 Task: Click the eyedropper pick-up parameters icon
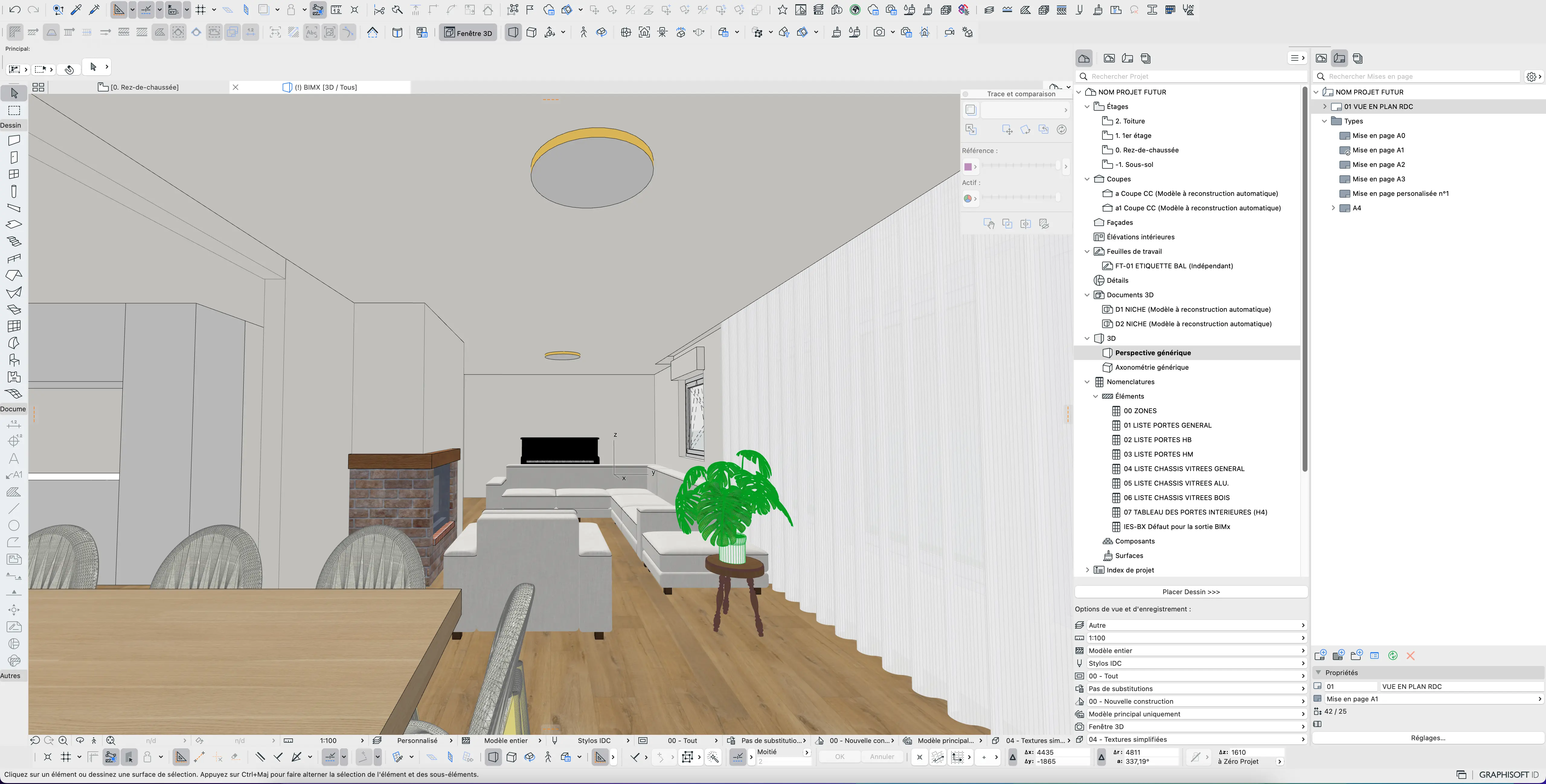pos(76,10)
